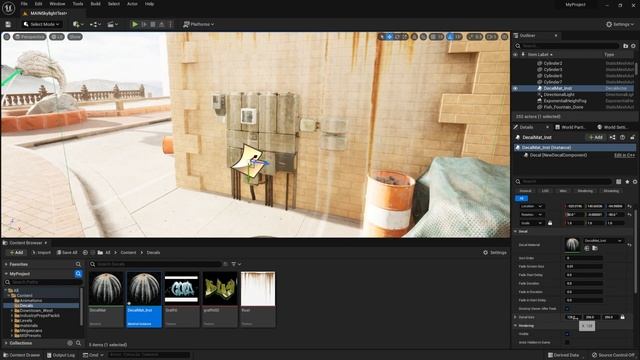Open the Details panel settings gear
Image resolution: width=640 pixels, height=360 pixels.
point(635,182)
